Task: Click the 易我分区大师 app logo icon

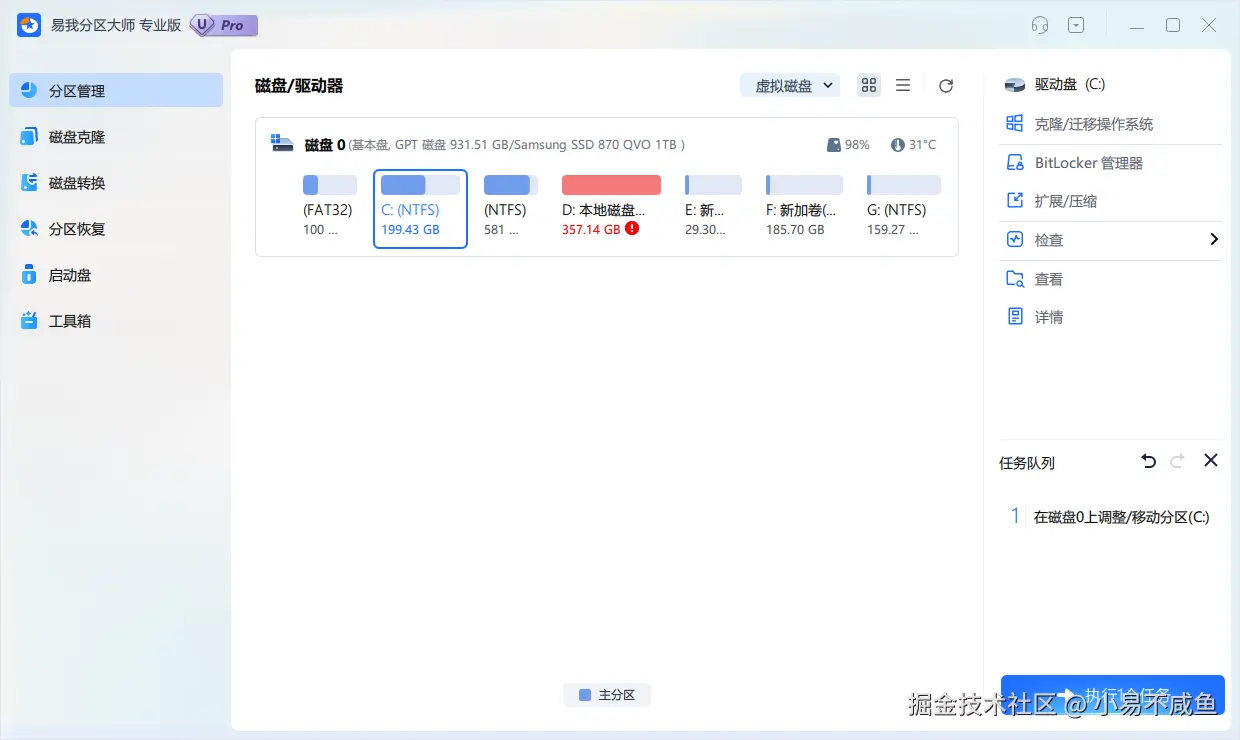Action: pos(29,25)
